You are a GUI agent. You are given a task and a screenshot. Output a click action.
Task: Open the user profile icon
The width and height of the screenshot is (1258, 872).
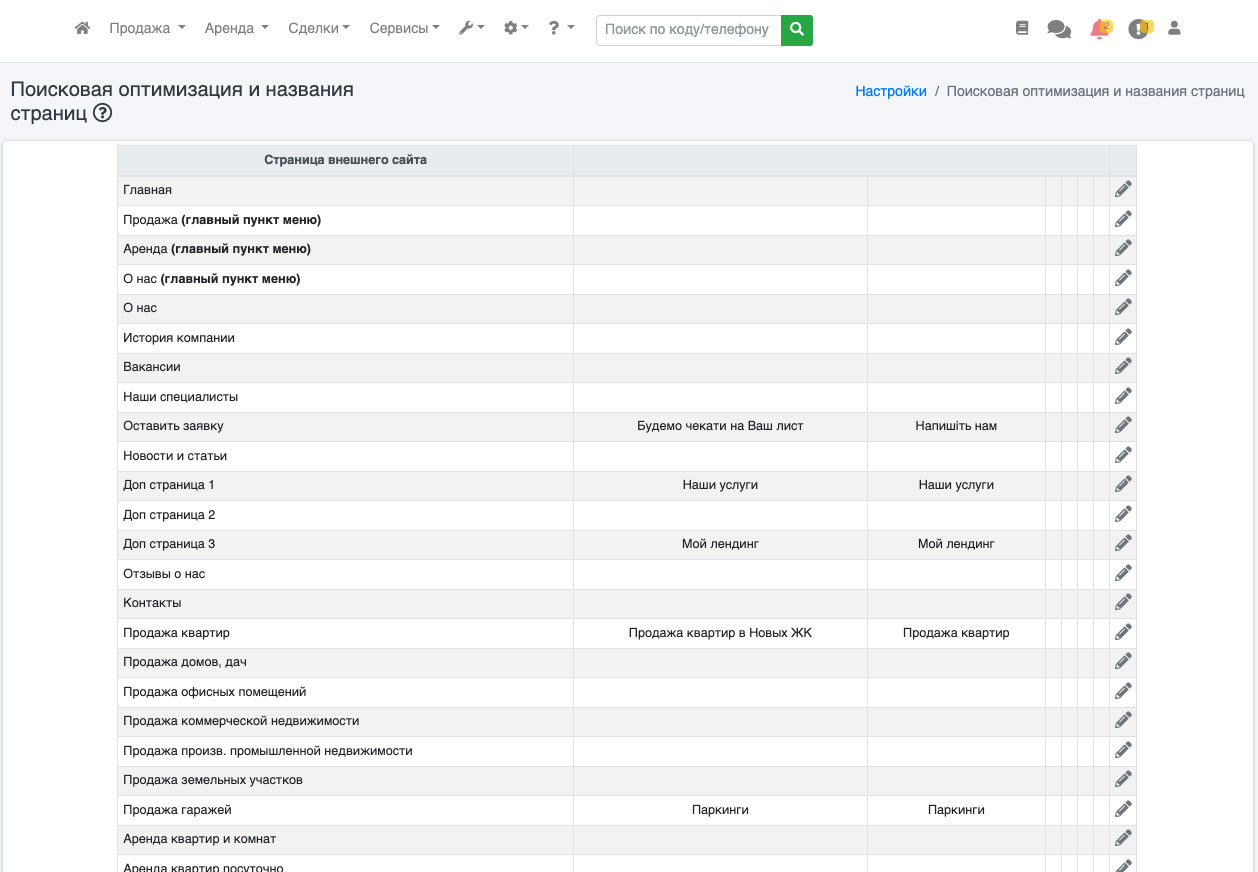[1174, 29]
